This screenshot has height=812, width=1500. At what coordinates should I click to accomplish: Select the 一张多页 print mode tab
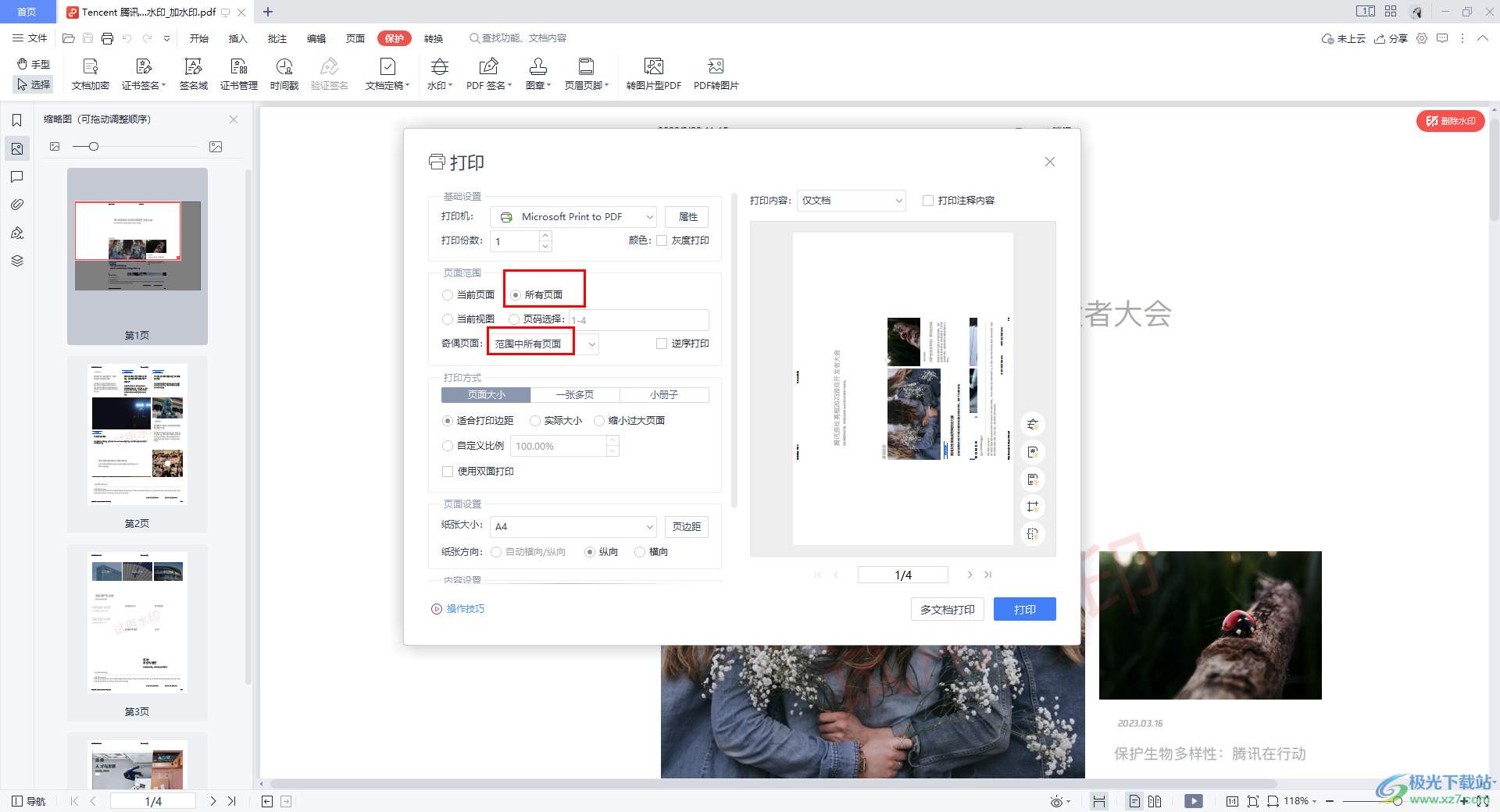tap(575, 395)
